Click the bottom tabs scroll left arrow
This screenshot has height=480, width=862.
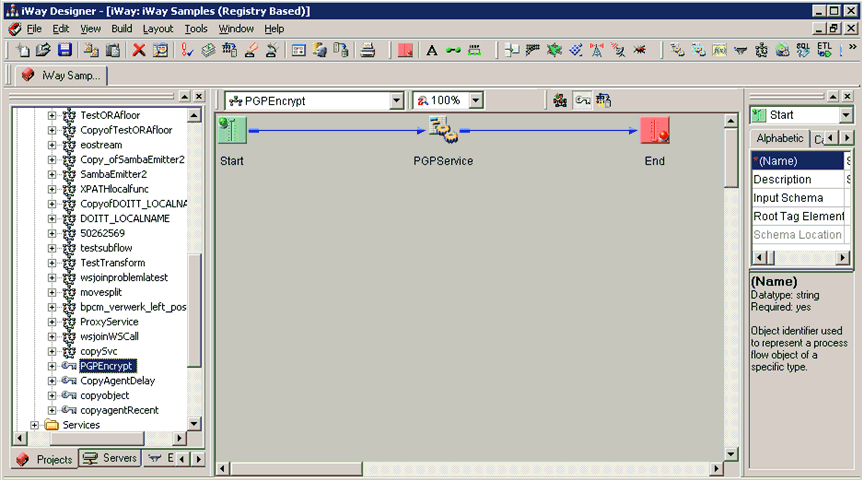coord(182,459)
